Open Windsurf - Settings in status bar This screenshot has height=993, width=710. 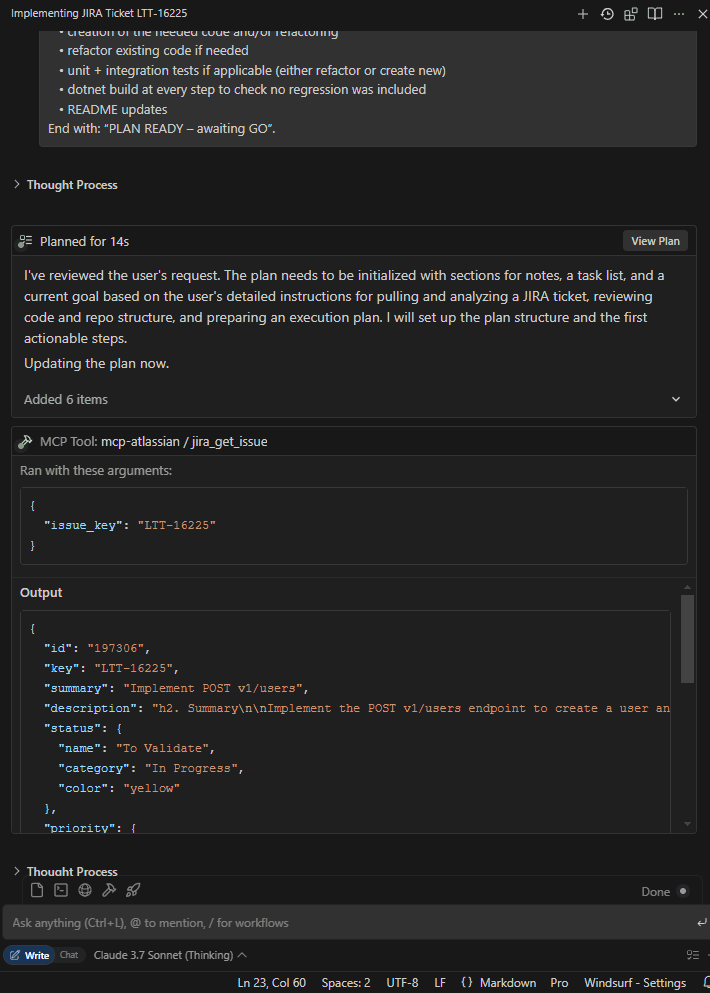(x=634, y=983)
